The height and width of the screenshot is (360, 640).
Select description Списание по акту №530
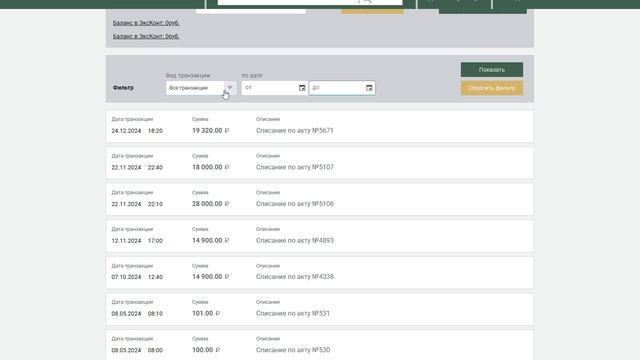point(293,350)
